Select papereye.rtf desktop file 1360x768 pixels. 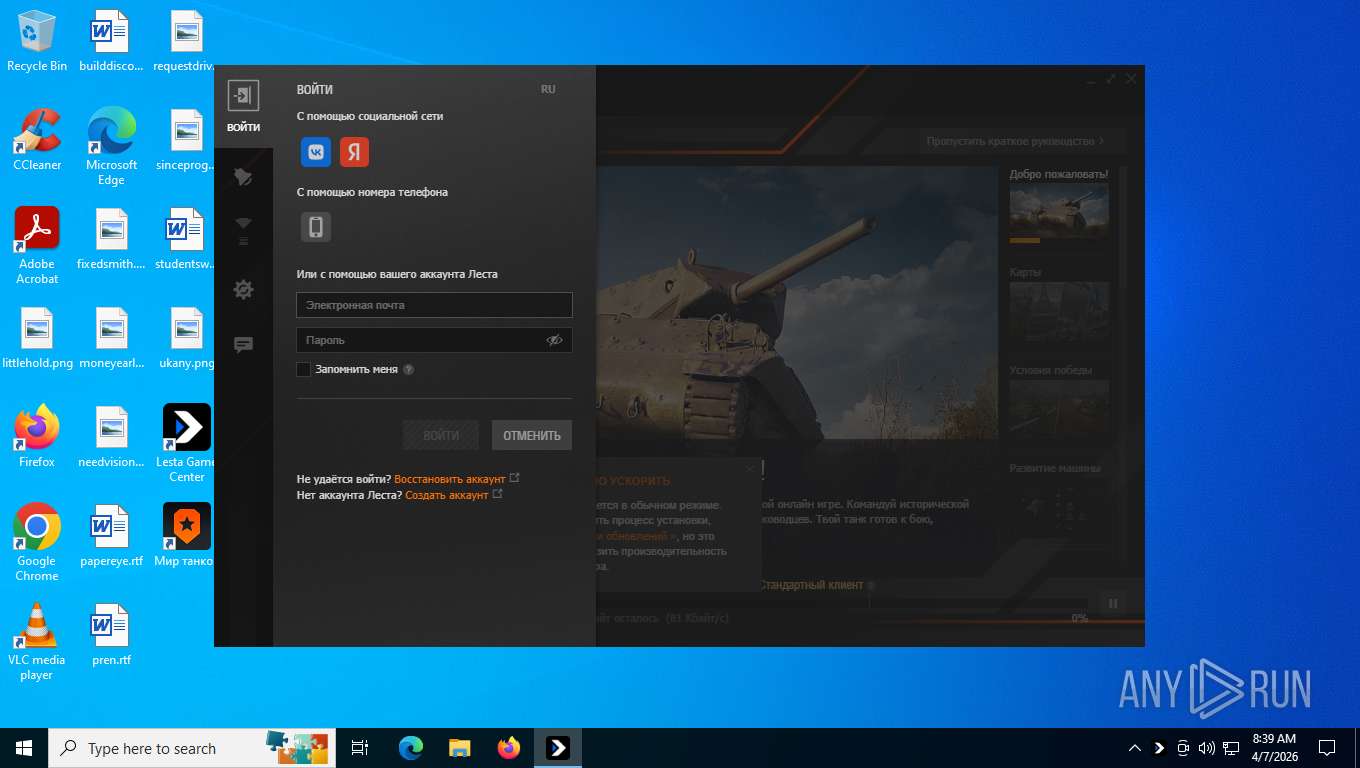(112, 535)
